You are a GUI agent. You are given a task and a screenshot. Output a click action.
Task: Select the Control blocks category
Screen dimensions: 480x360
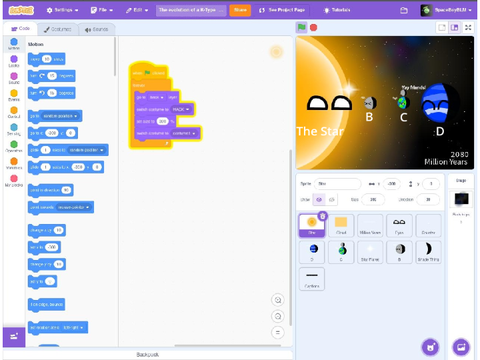coord(14,112)
